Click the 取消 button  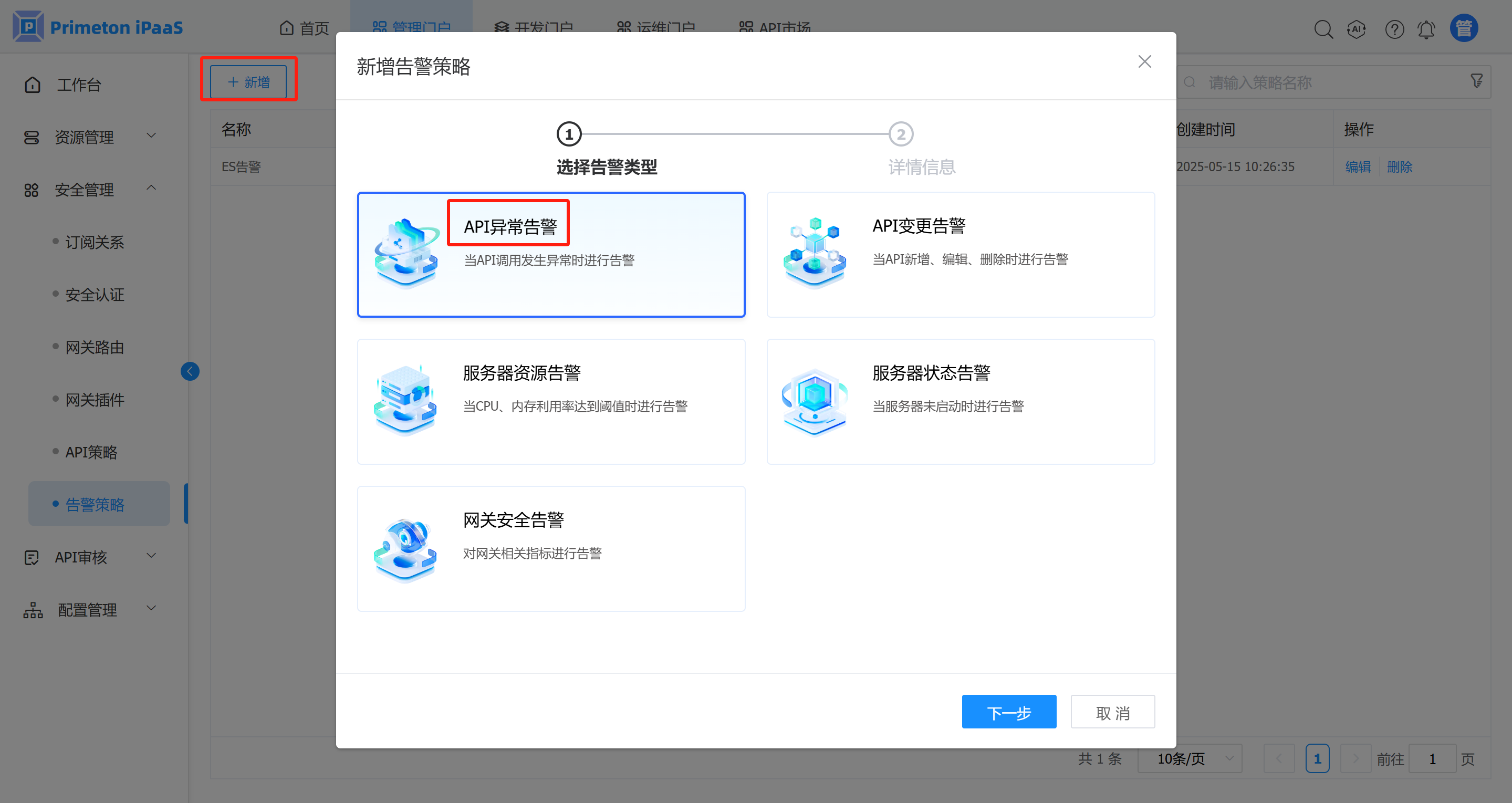[x=1112, y=712]
